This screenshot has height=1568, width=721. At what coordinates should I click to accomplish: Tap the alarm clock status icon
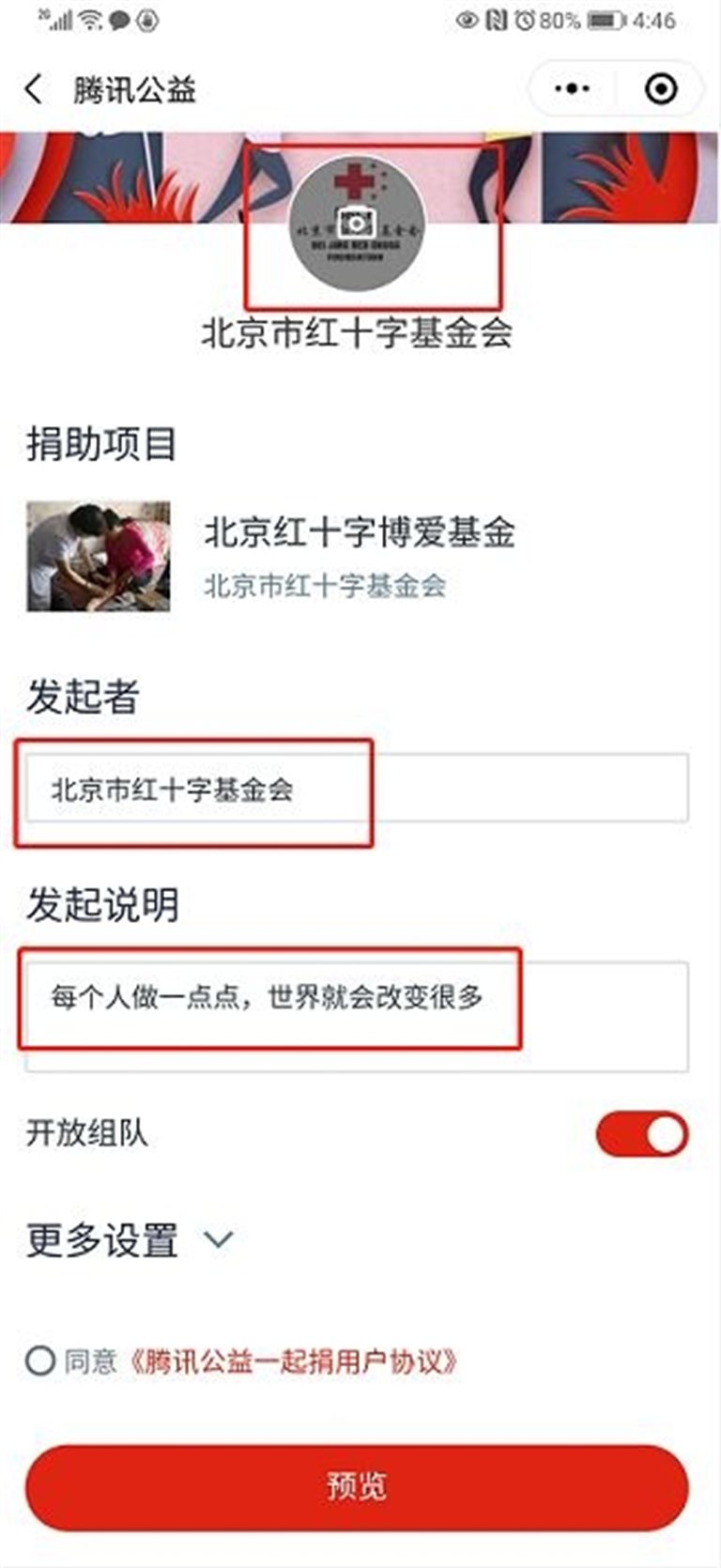pos(525,20)
